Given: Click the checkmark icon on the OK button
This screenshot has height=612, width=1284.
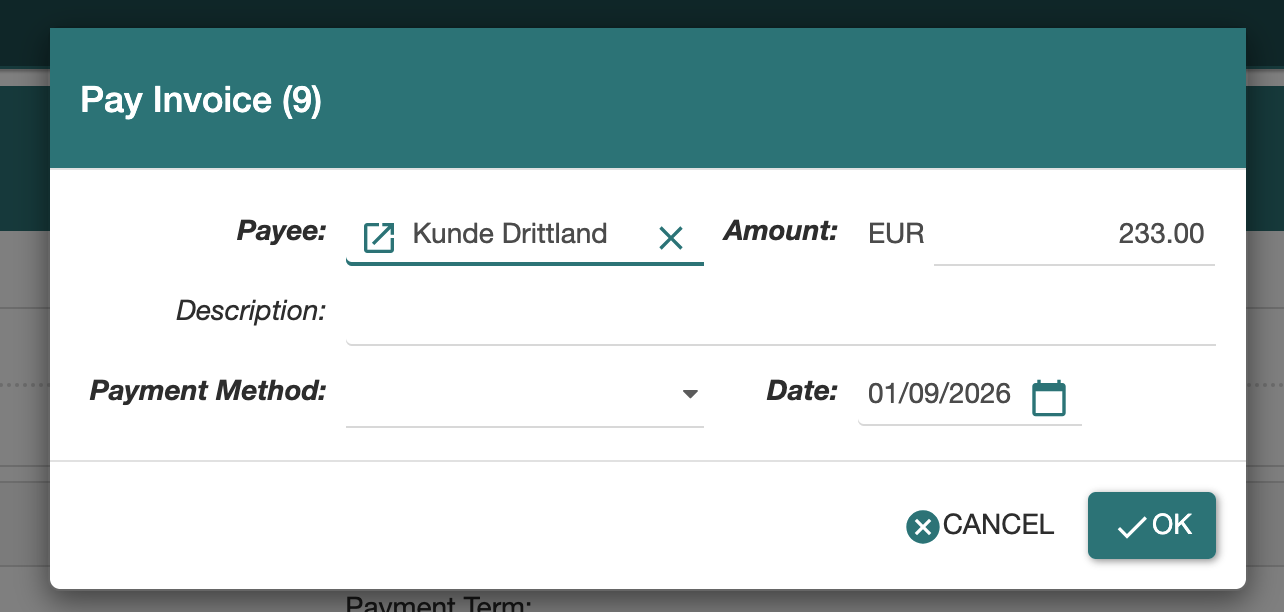Looking at the screenshot, I should [1131, 527].
